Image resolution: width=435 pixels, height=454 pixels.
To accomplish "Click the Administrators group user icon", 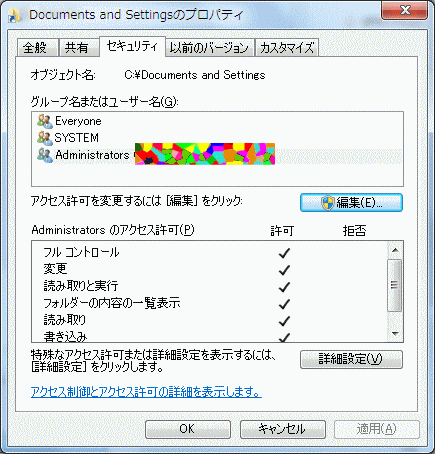I will [x=45, y=155].
